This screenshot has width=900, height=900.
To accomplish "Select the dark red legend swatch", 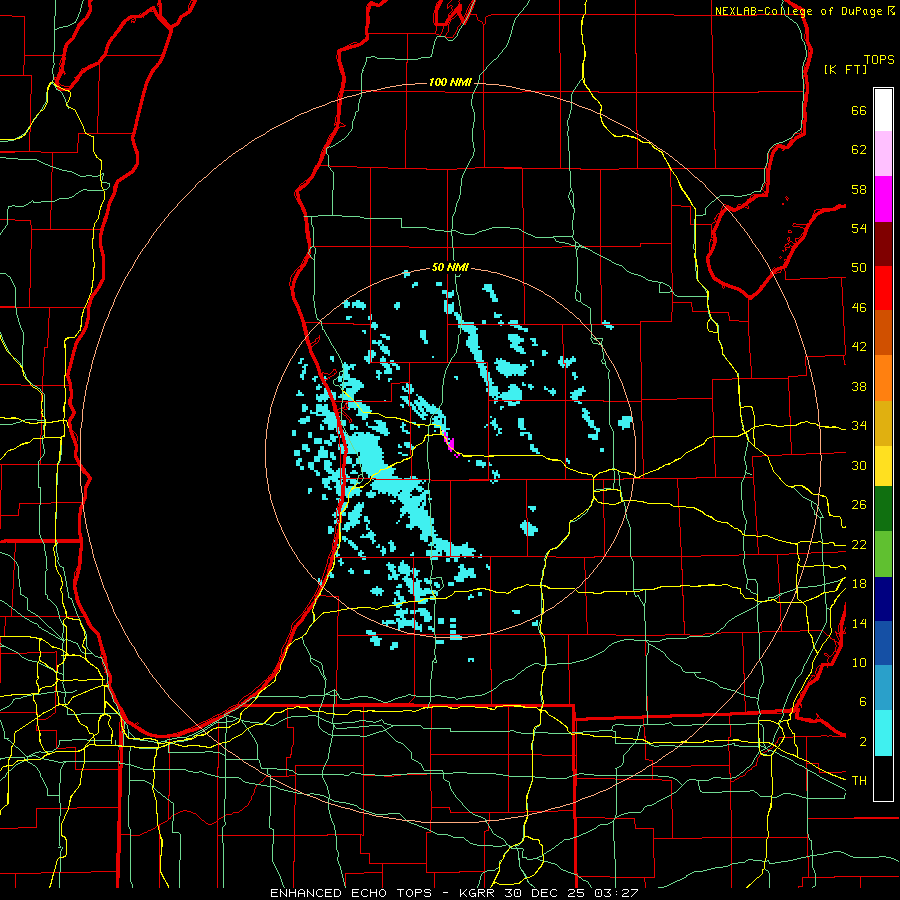I will [x=883, y=243].
